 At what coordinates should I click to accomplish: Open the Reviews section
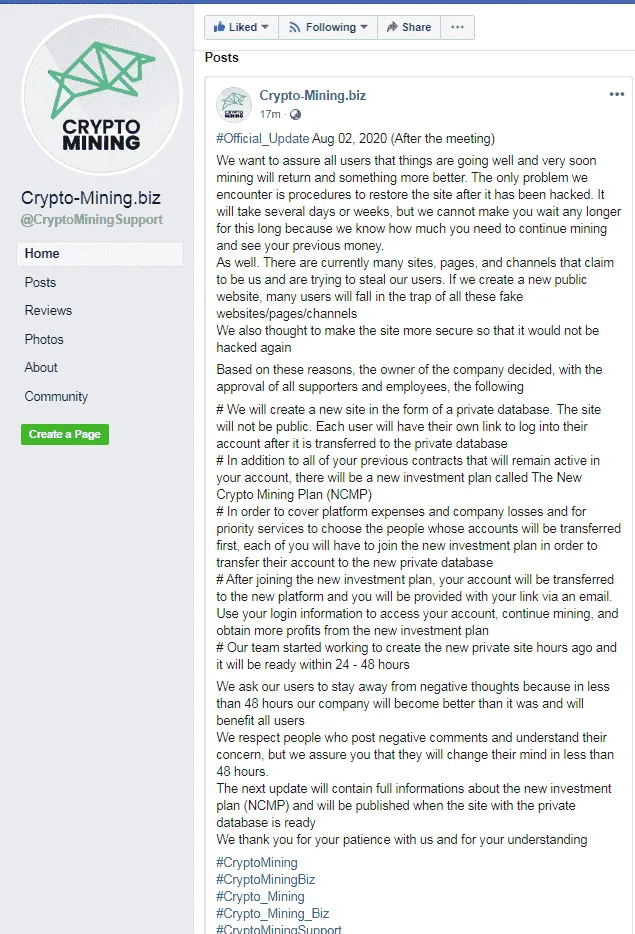48,310
